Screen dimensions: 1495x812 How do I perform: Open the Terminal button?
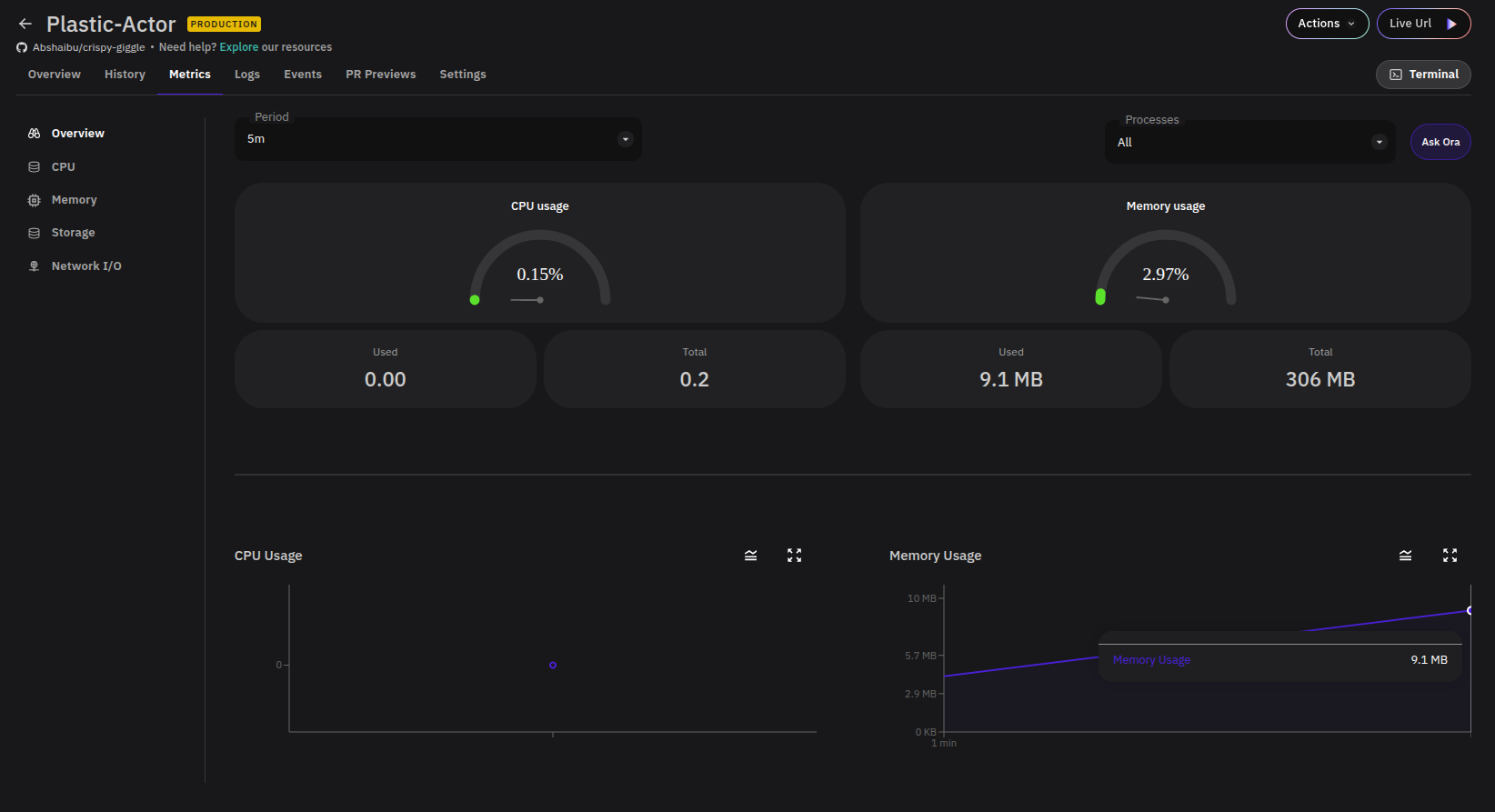coord(1423,75)
